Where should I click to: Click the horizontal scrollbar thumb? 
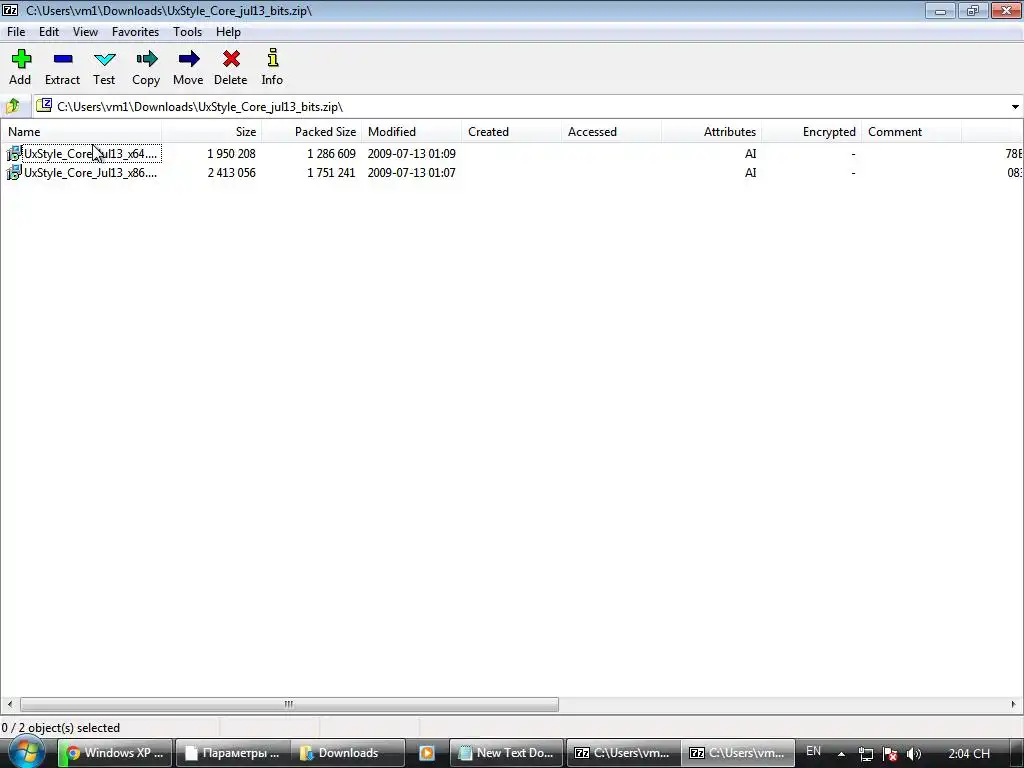[x=289, y=704]
